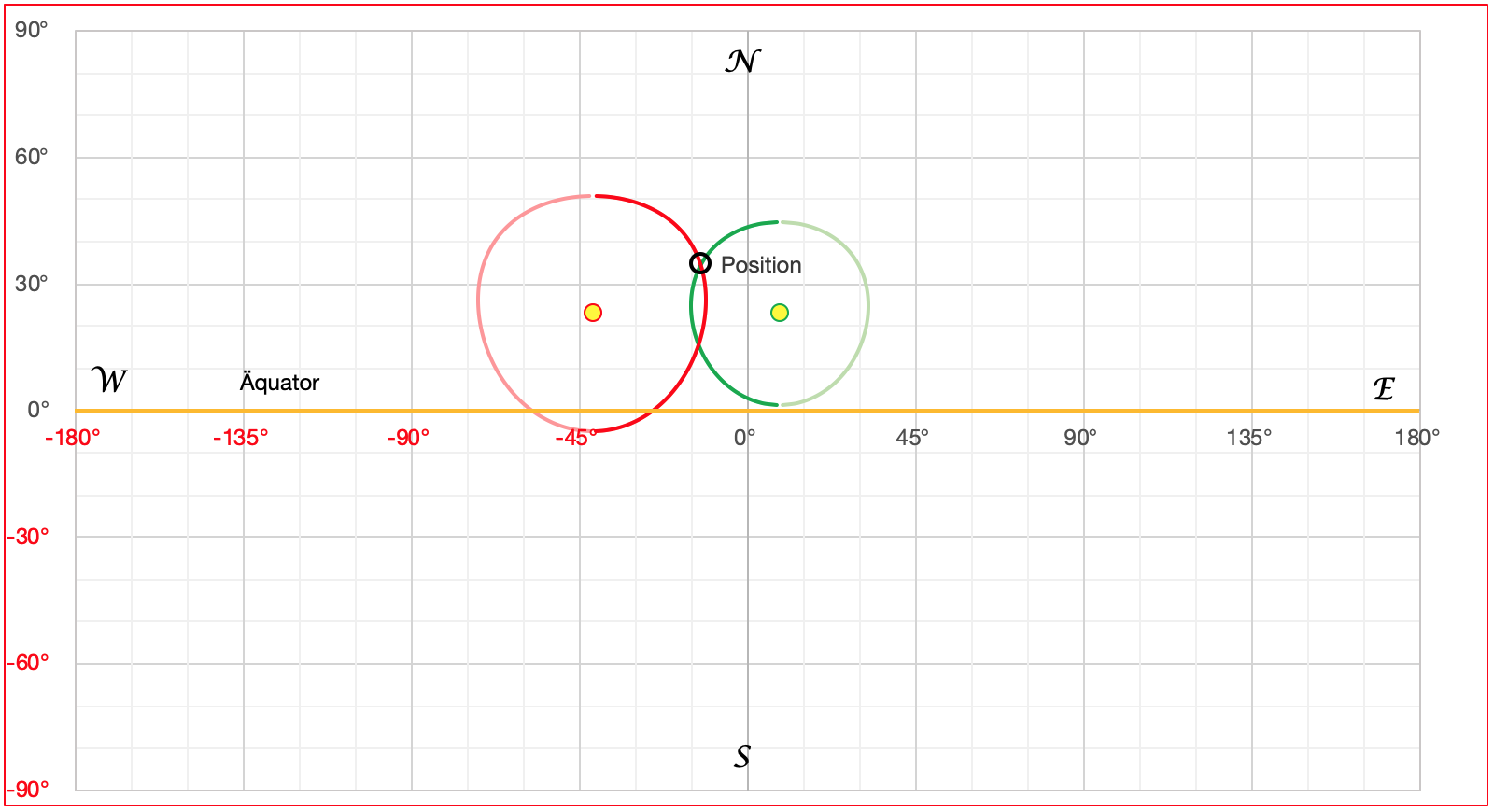Image resolution: width=1494 pixels, height=812 pixels.
Task: Click the -30° latitude axis label
Action: click(x=28, y=537)
